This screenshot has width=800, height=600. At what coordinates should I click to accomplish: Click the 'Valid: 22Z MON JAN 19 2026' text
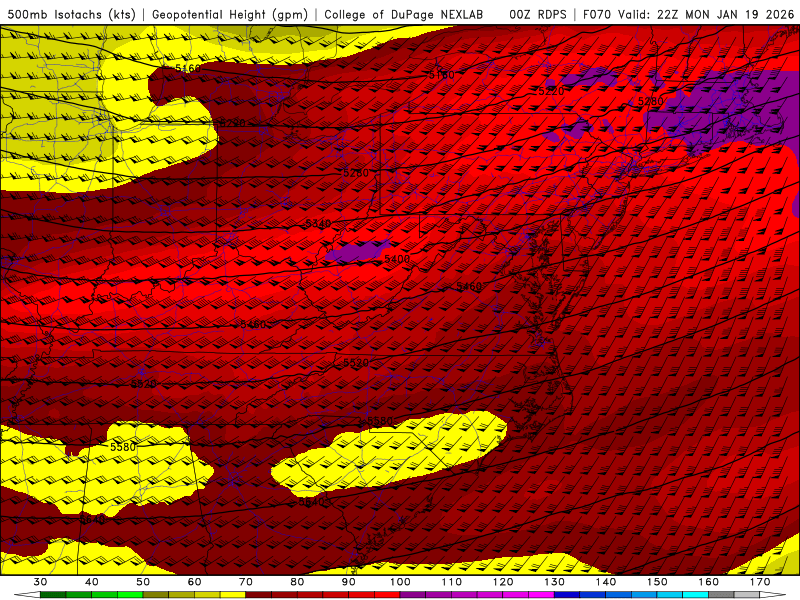point(707,14)
